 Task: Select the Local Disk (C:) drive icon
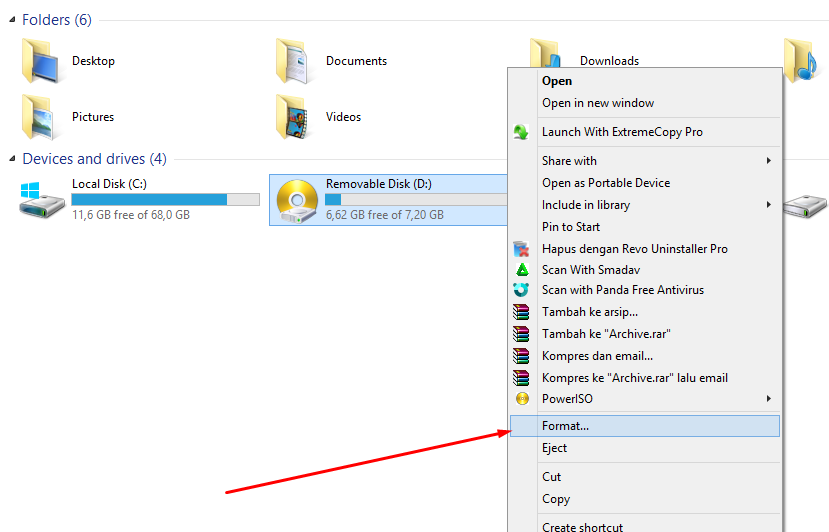pos(42,200)
